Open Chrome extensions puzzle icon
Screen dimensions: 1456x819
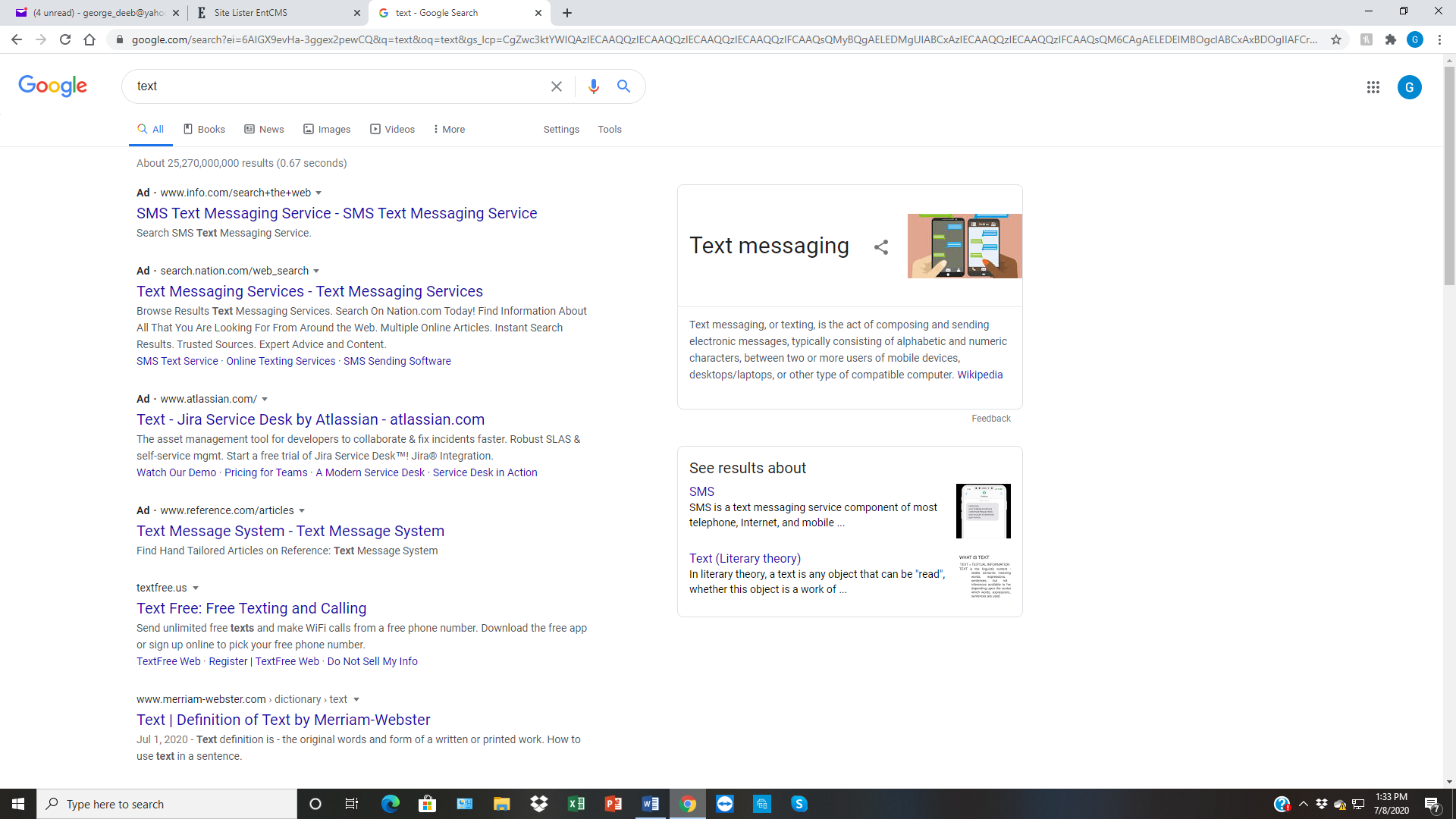[1390, 39]
